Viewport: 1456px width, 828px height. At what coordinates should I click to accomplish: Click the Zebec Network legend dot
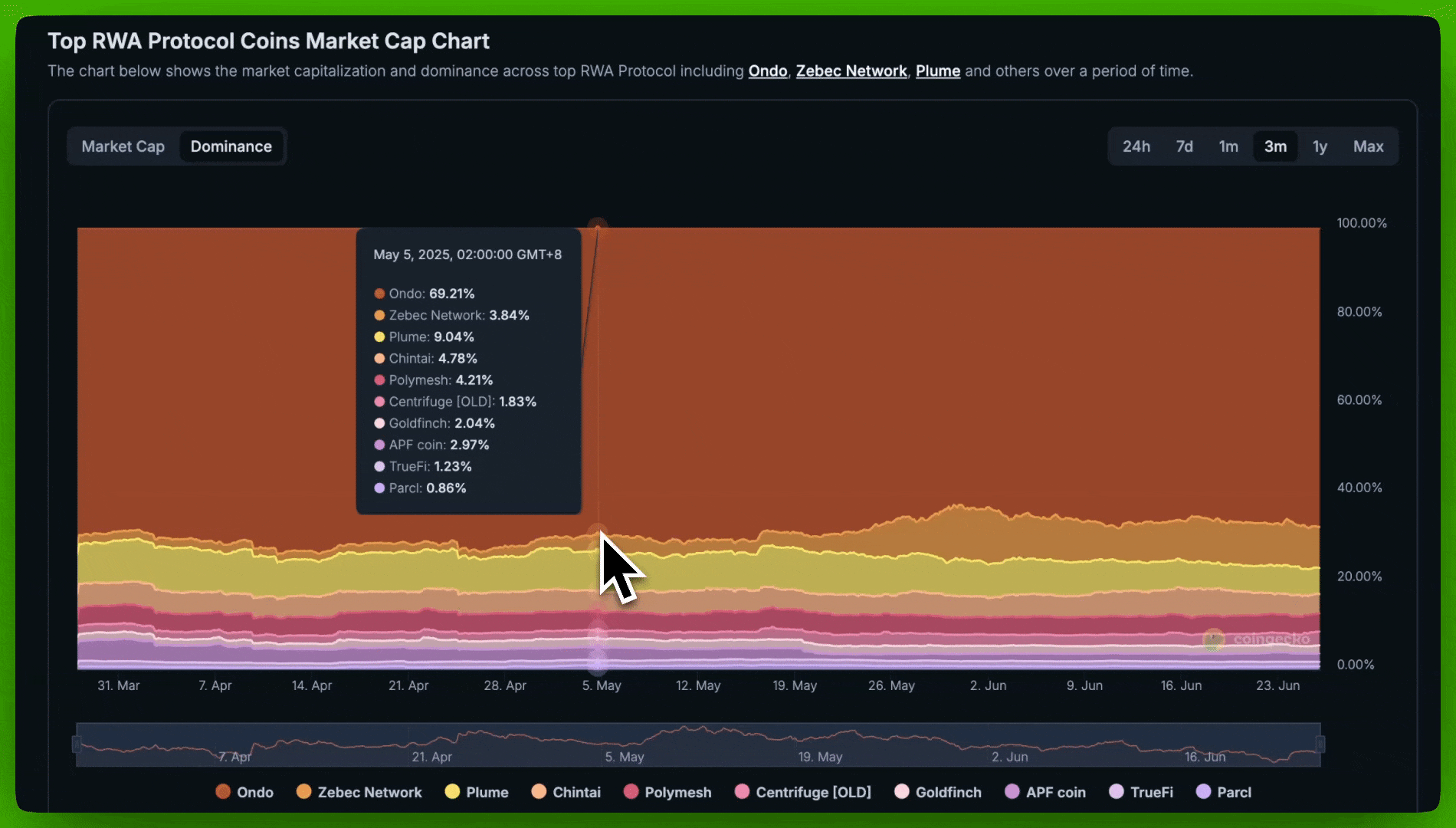305,792
